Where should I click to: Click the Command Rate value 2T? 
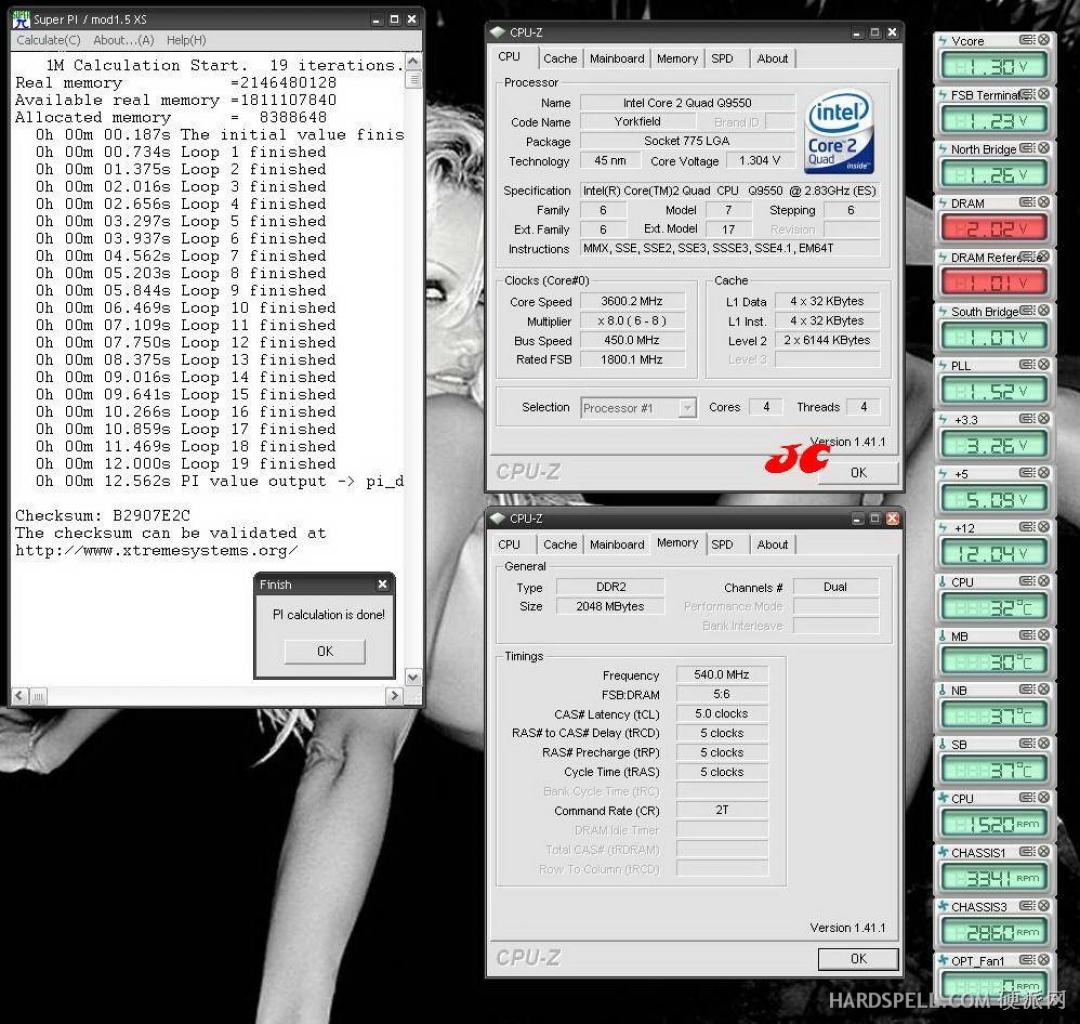click(722, 810)
